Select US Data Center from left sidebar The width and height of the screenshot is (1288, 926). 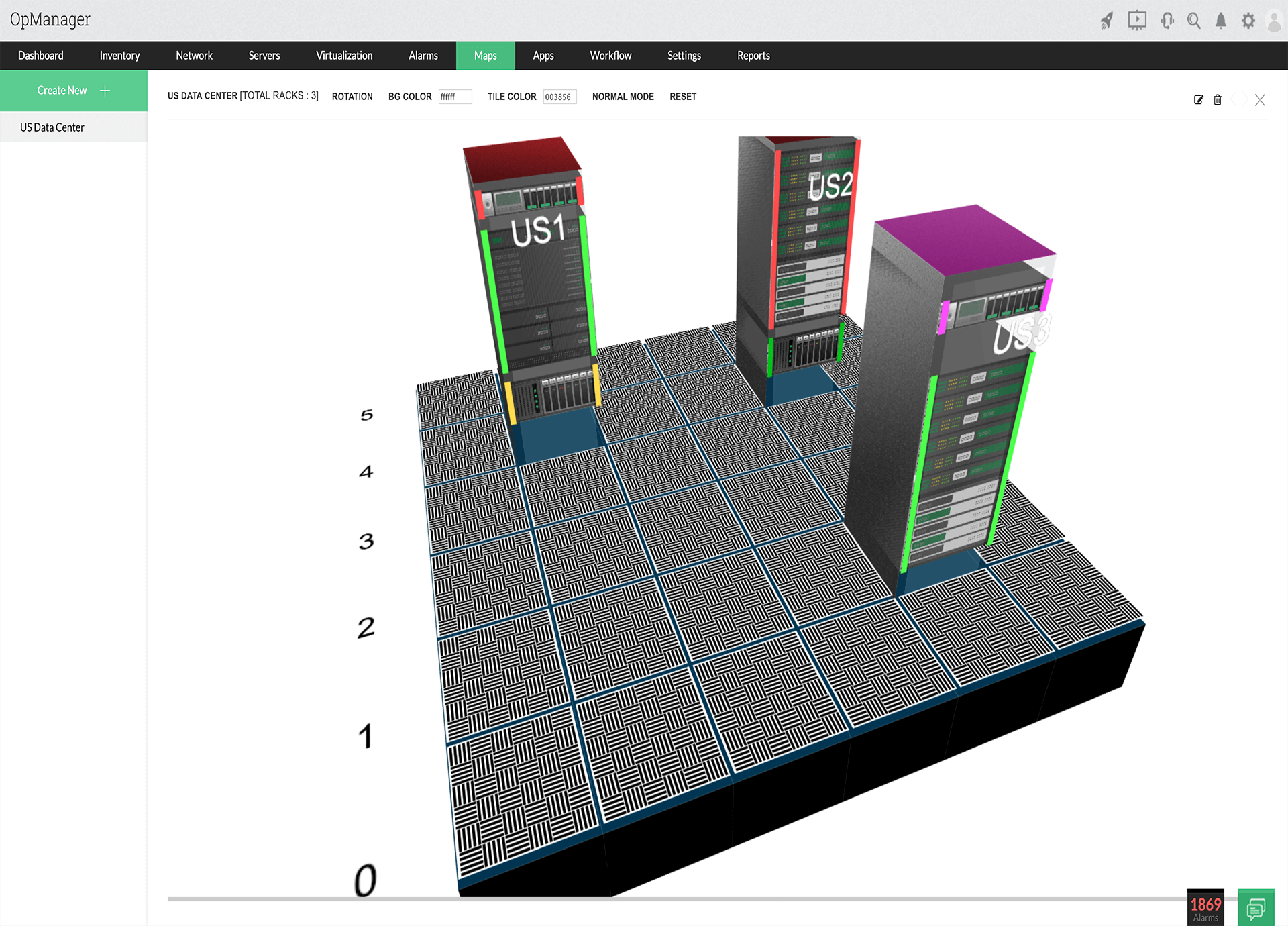(x=52, y=127)
